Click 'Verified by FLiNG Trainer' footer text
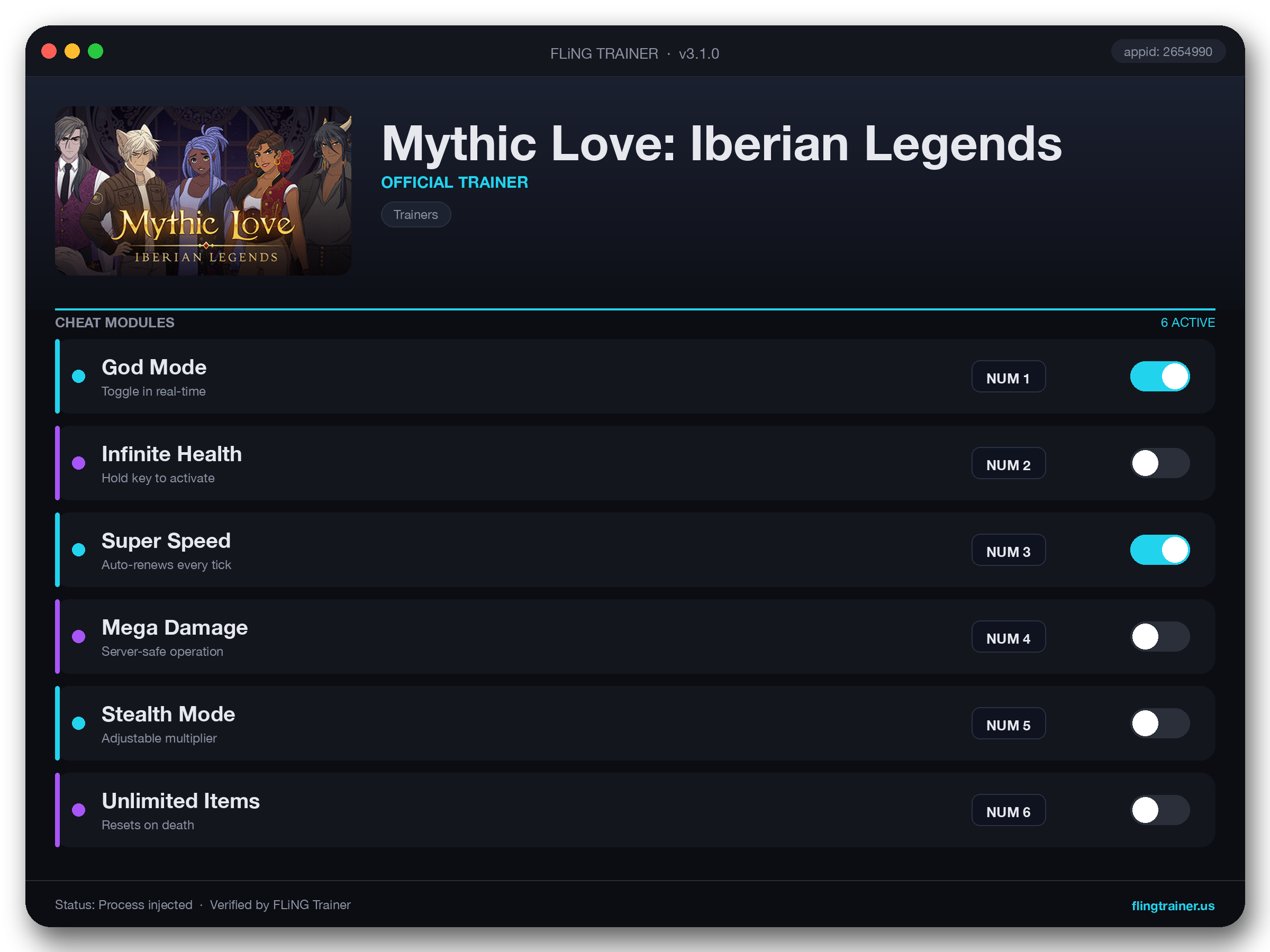This screenshot has height=952, width=1270. 280,905
